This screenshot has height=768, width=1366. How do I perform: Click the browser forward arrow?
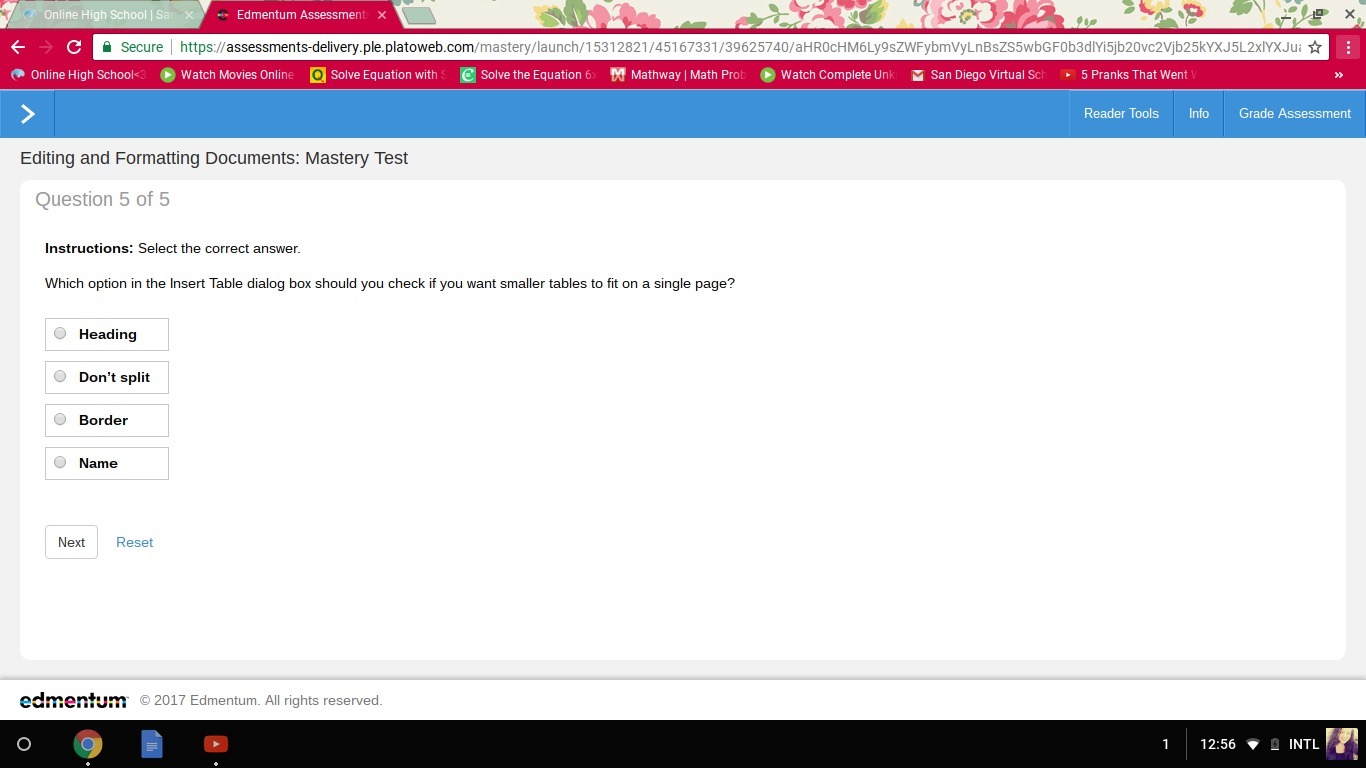tap(46, 47)
